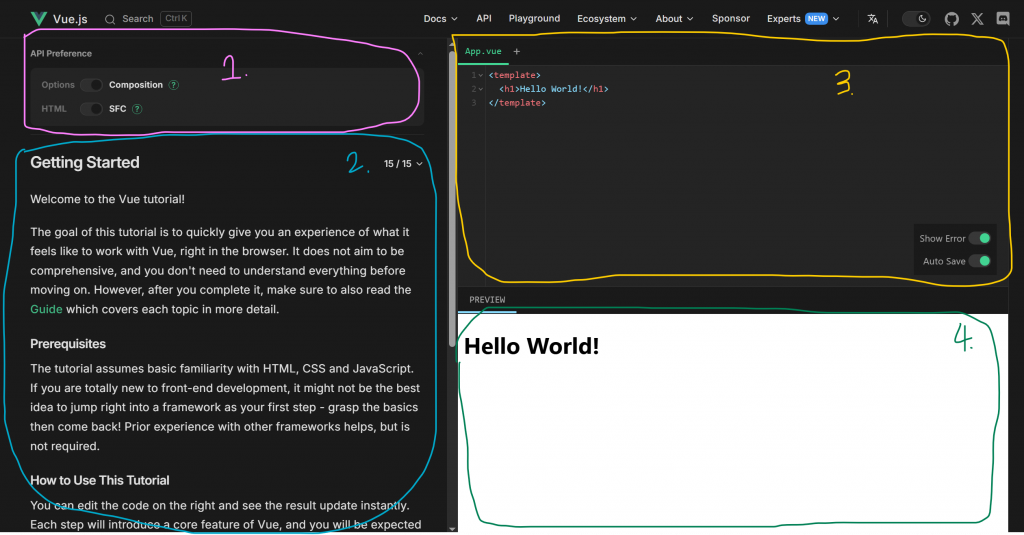Image resolution: width=1024 pixels, height=535 pixels.
Task: Click the search magnifier icon
Action: 110,19
